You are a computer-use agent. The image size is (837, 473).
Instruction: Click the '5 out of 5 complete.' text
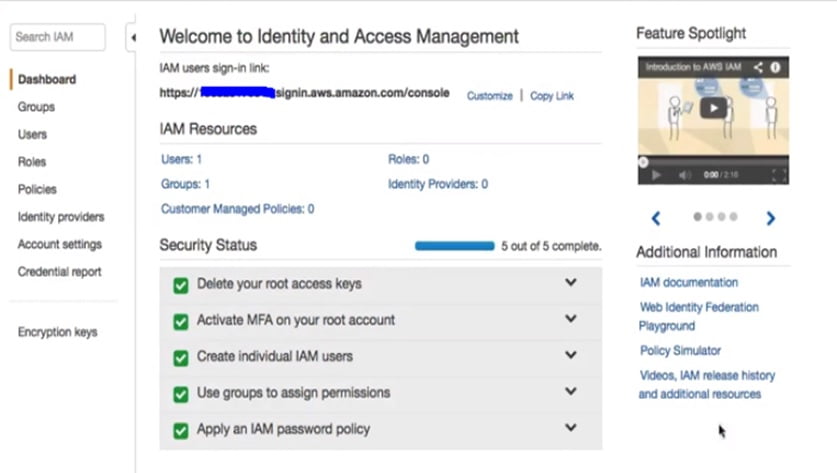(551, 246)
